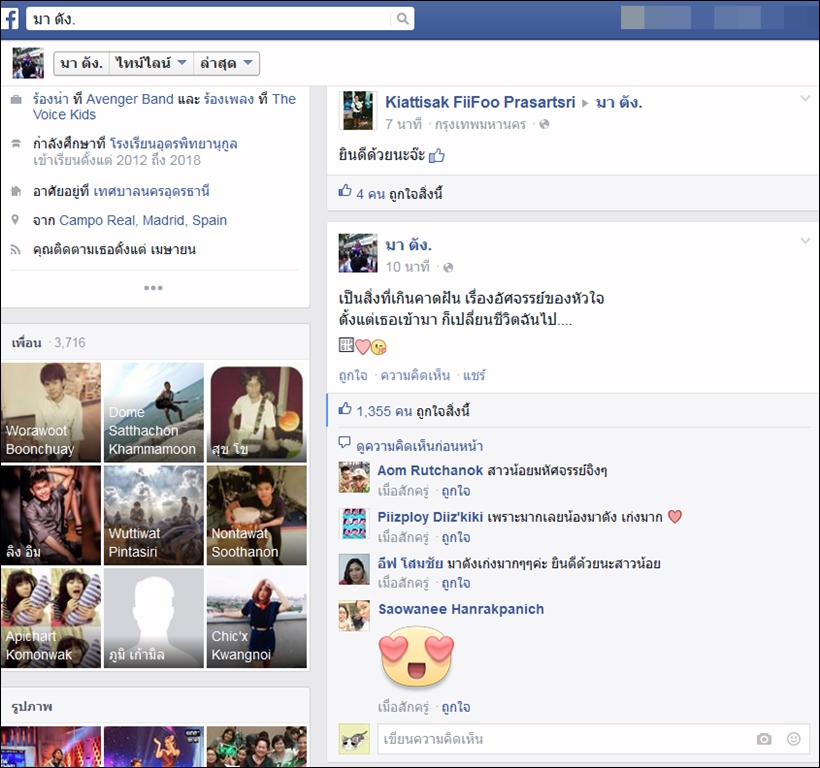Image resolution: width=820 pixels, height=768 pixels.
Task: Click Kiattisak's post avatar
Action: point(358,110)
